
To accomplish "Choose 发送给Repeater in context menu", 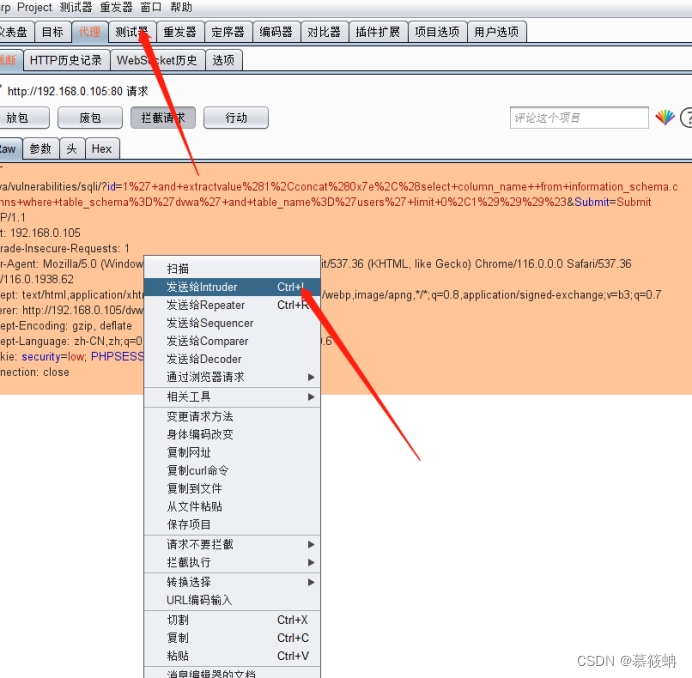I will pyautogui.click(x=232, y=305).
